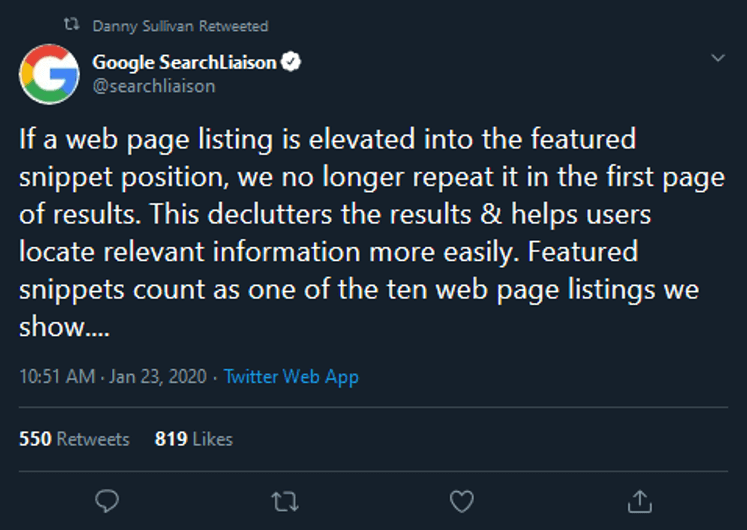Click the blue verified badge checkmark
The height and width of the screenshot is (530, 747).
[x=291, y=62]
